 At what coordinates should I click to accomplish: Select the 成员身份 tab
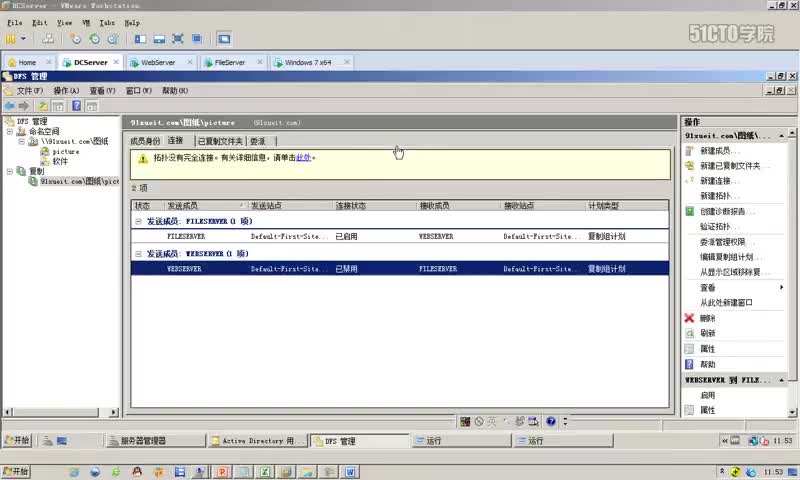pos(145,141)
